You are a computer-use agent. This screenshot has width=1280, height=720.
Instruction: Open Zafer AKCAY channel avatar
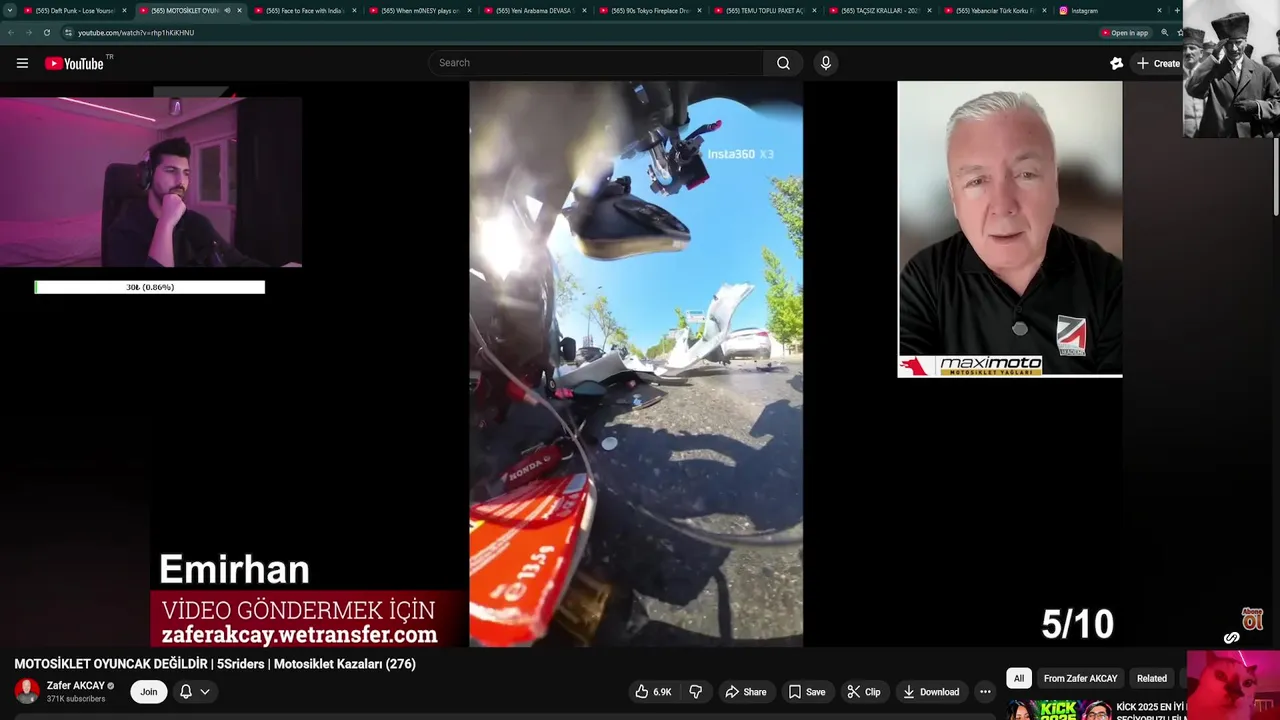tap(27, 691)
